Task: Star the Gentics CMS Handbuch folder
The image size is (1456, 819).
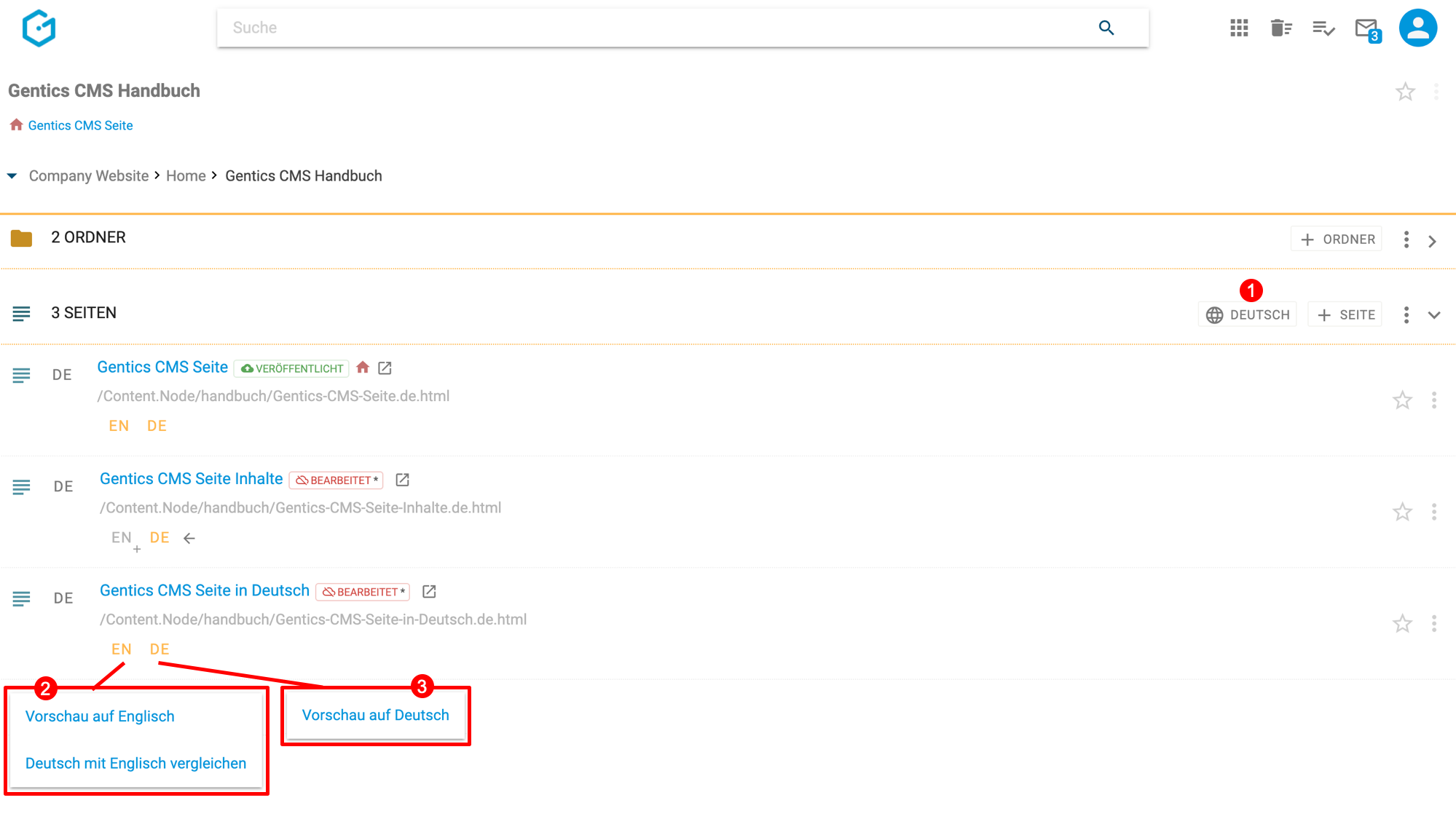Action: click(x=1405, y=92)
